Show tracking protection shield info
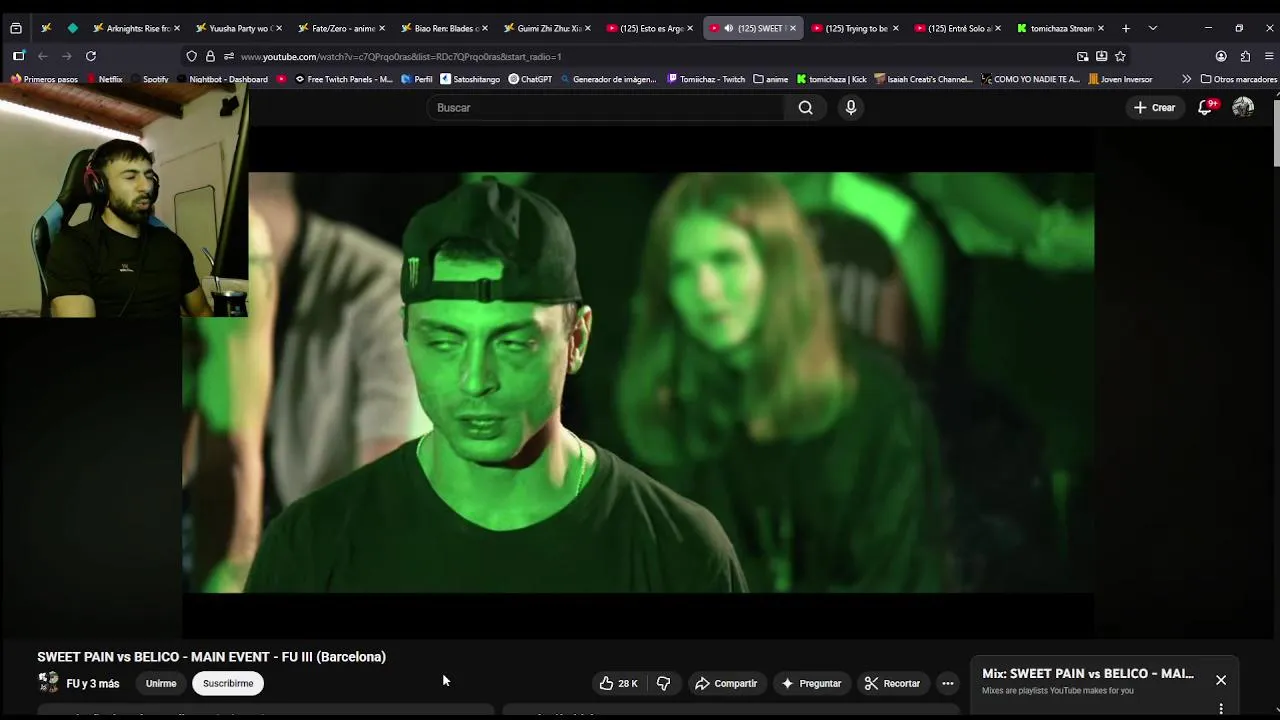Screen dimensions: 1280x720 (x=192, y=56)
